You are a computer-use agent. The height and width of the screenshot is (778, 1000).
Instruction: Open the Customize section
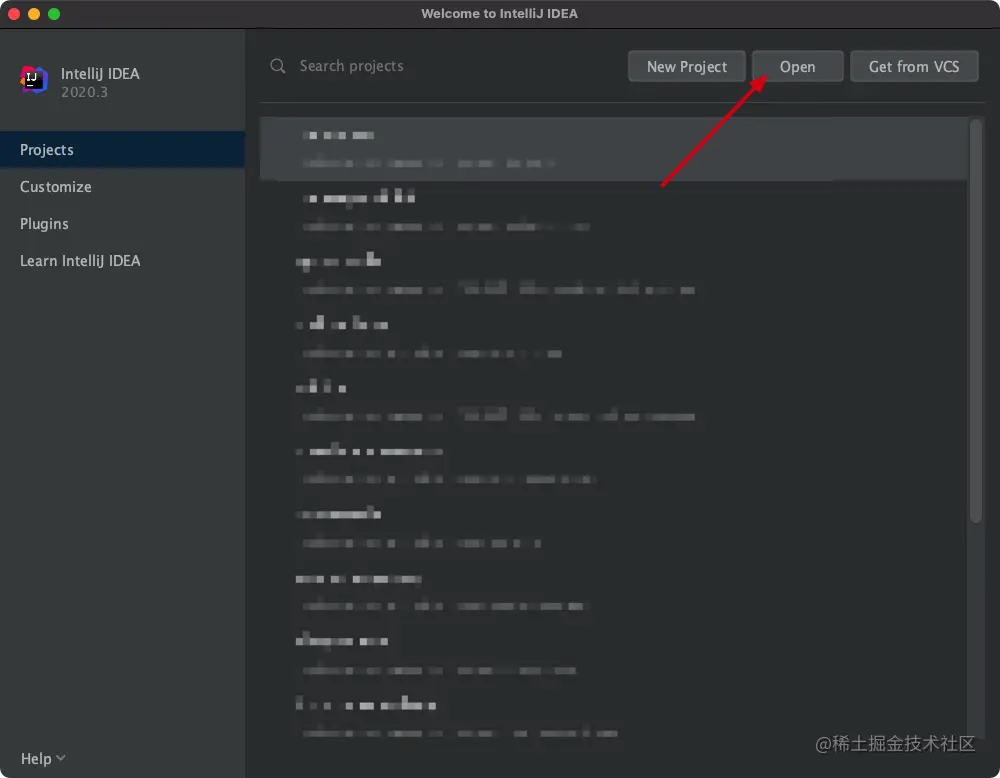(x=122, y=187)
